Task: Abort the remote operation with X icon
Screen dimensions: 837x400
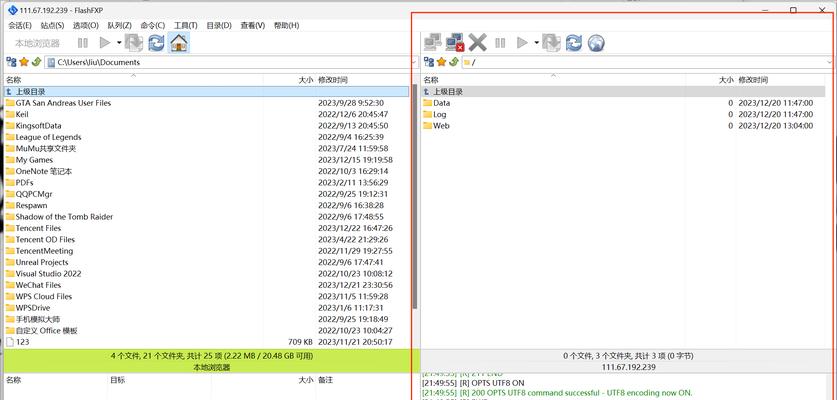Action: click(x=477, y=43)
